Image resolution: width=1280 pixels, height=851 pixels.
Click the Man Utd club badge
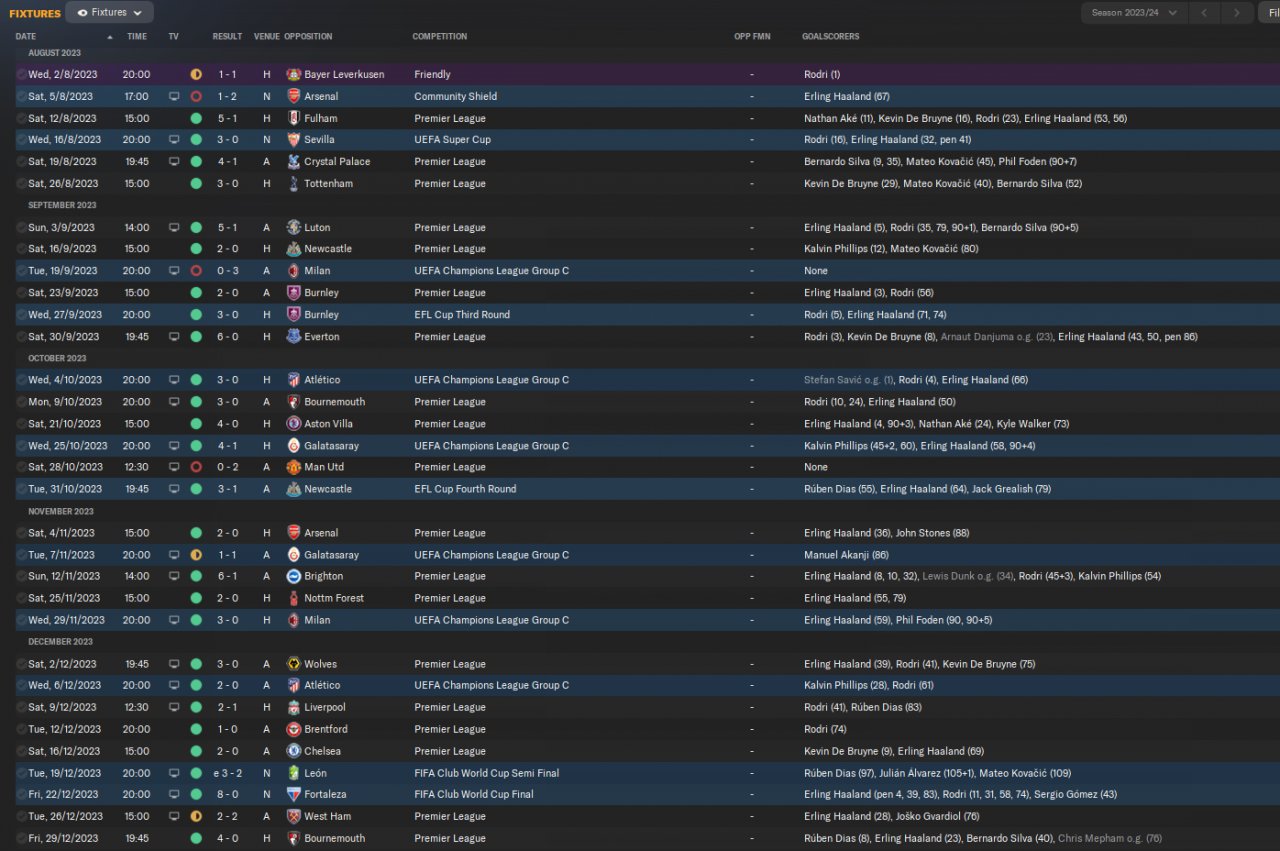tap(294, 467)
